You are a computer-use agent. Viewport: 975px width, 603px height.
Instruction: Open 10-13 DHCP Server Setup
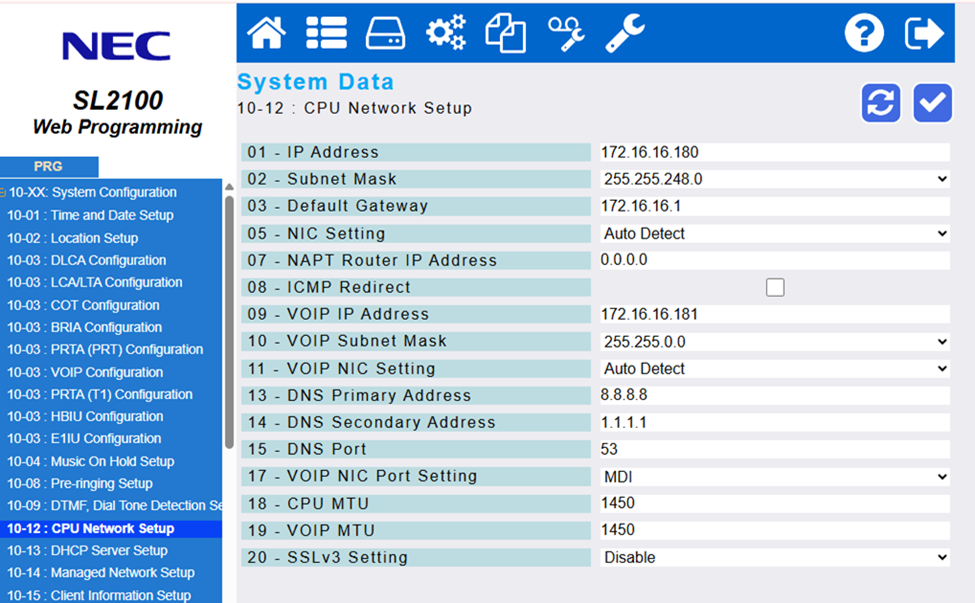87,551
